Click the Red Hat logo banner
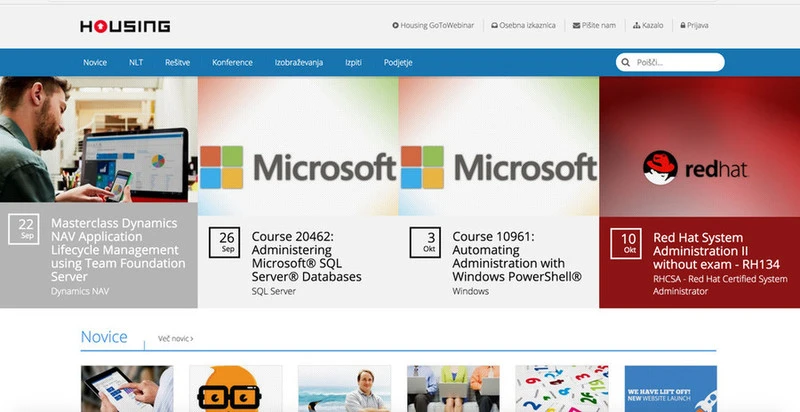This screenshot has height=412, width=800. (x=699, y=166)
